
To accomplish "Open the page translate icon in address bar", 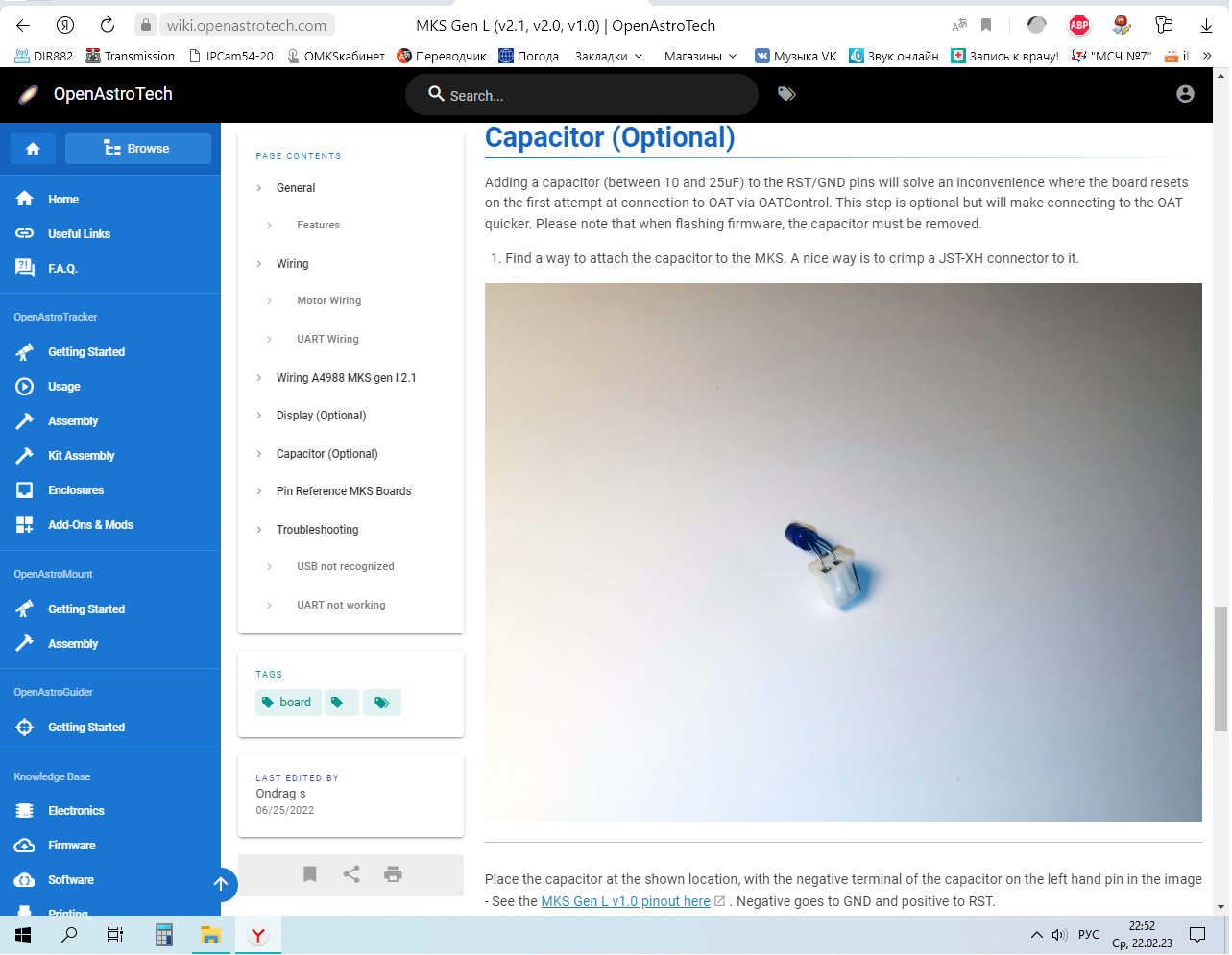I will point(959,25).
